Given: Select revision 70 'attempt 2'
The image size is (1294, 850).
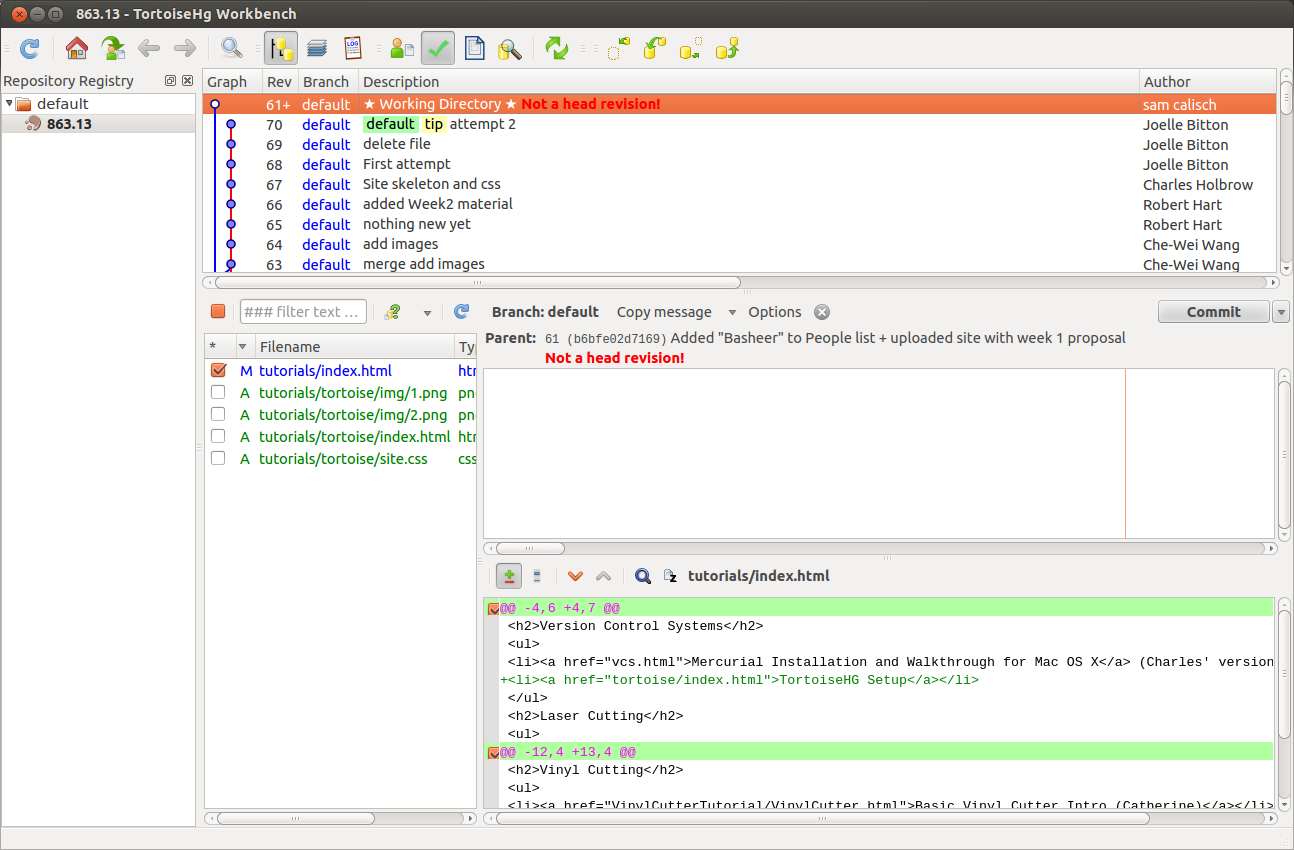Looking at the screenshot, I should [739, 124].
